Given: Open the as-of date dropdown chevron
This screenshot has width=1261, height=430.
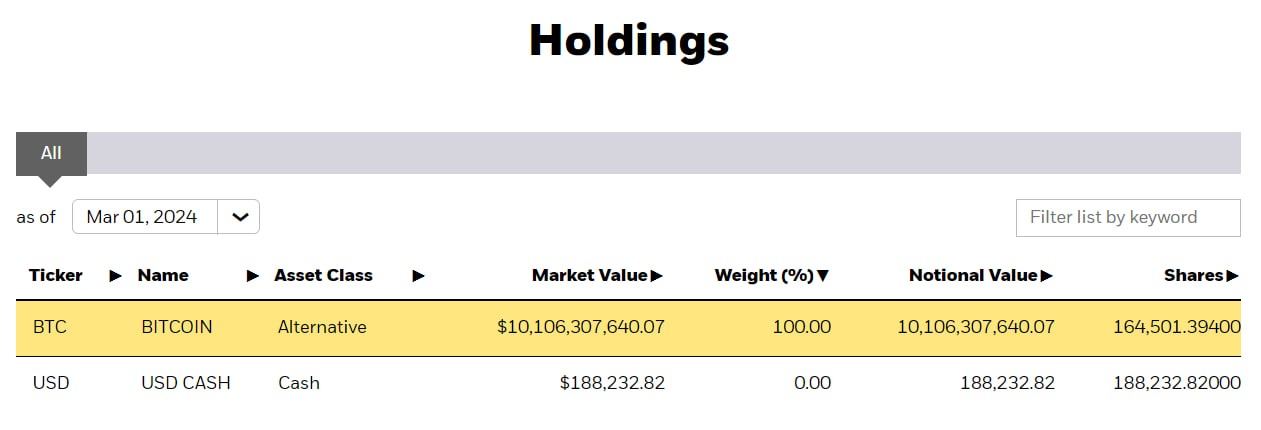Looking at the screenshot, I should tap(239, 217).
